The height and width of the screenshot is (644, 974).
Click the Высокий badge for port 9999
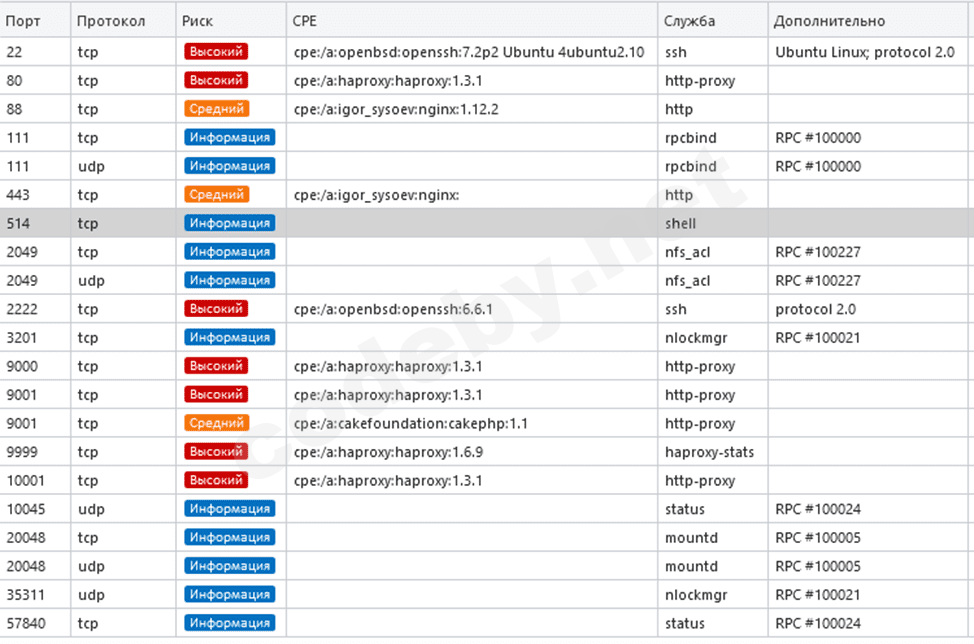tap(216, 452)
